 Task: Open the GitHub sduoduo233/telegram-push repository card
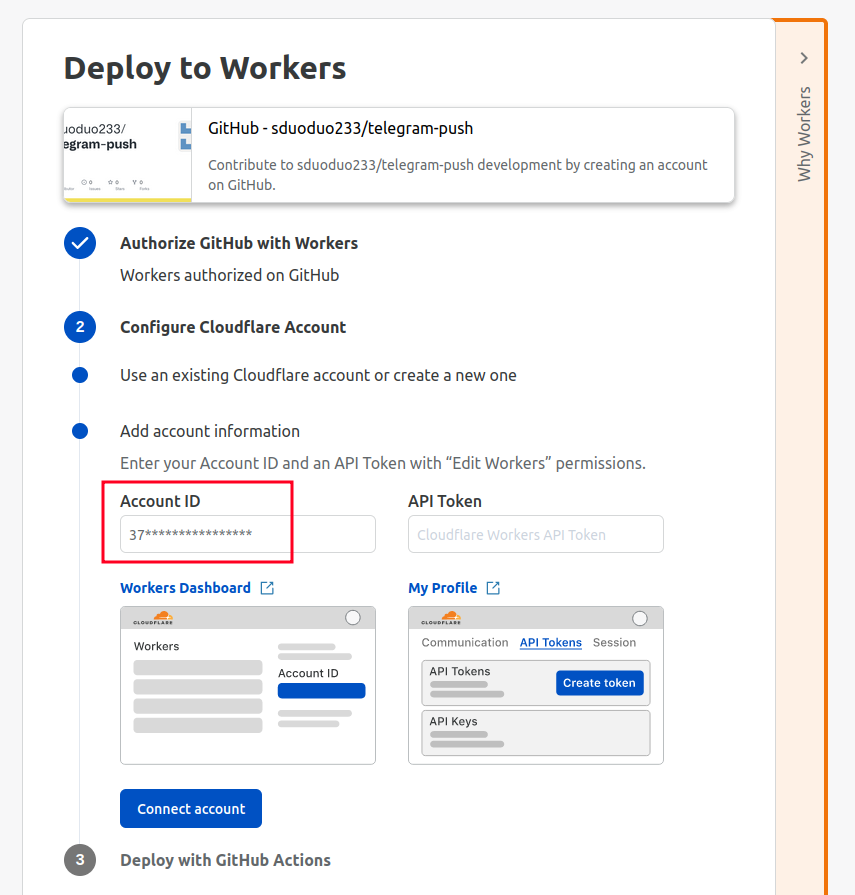tap(399, 155)
